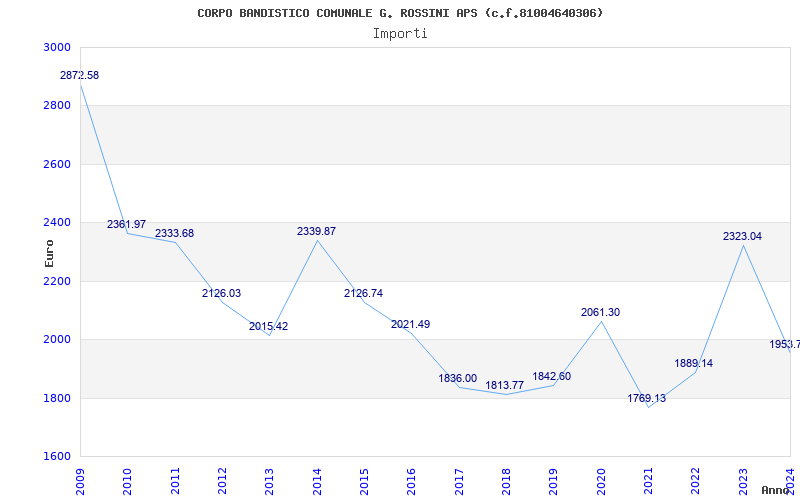Screen dimensions: 800x500
Task: Click the data label 2061.30
Action: [601, 312]
